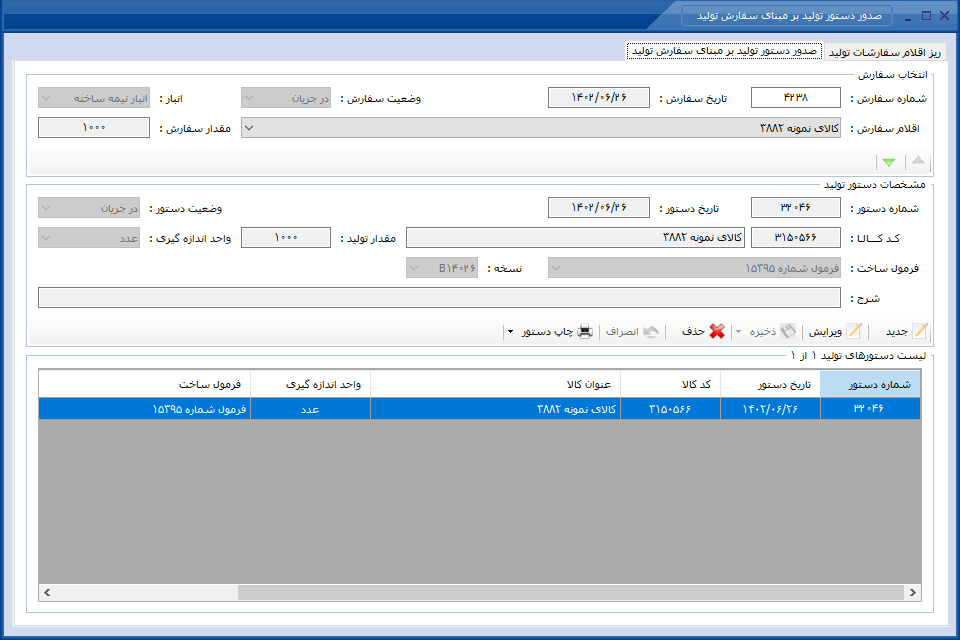Click the جدید button label
Screen dimensions: 960x640
coord(896,331)
